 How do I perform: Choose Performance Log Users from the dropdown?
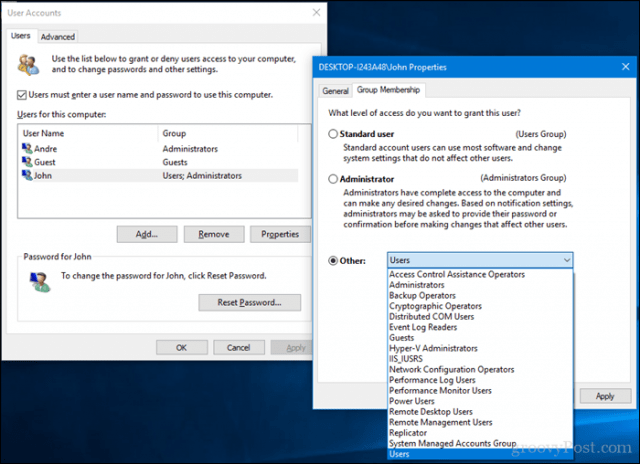(x=480, y=380)
